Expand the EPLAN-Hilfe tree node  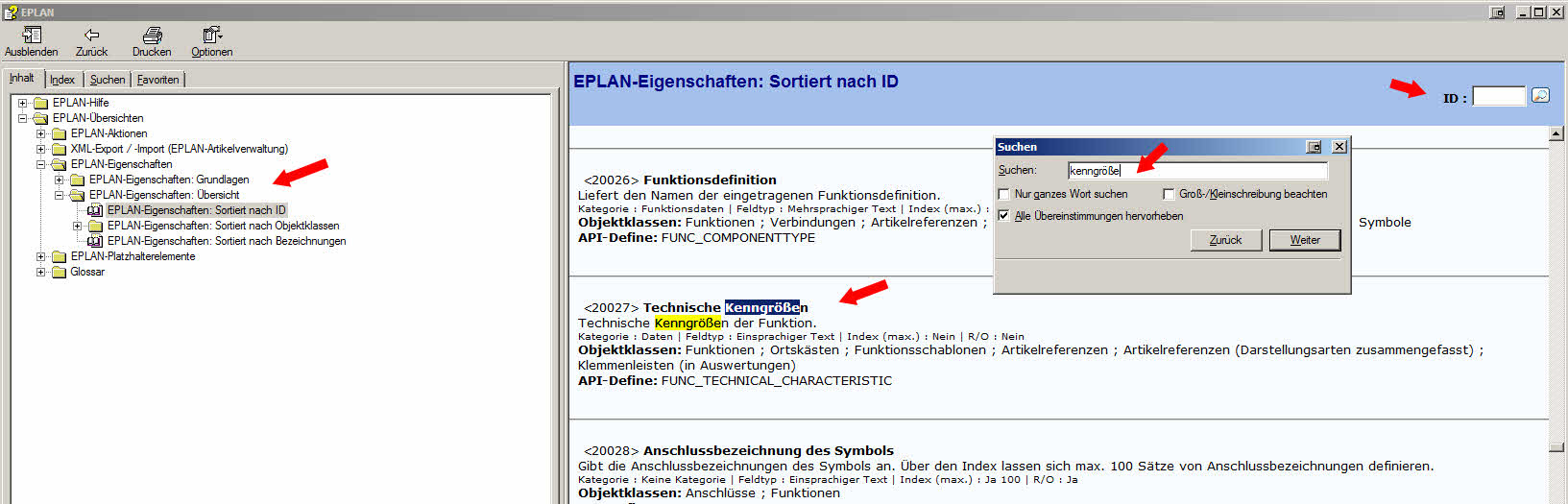[23, 103]
